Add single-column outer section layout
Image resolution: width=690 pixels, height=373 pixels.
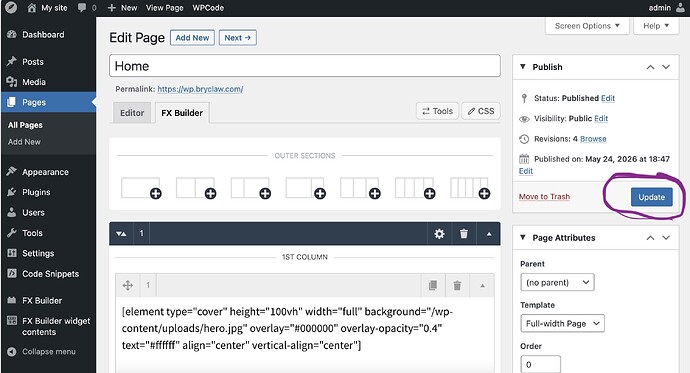(x=141, y=188)
